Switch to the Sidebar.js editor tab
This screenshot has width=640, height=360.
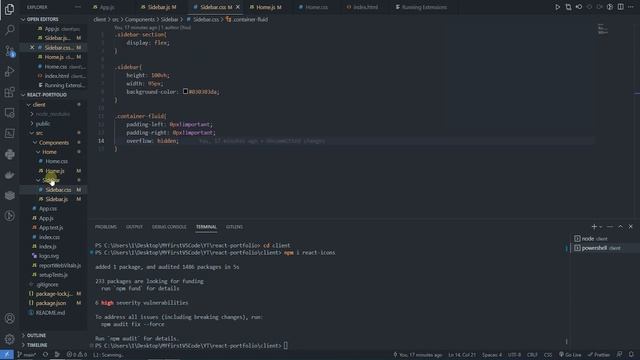pyautogui.click(x=158, y=7)
